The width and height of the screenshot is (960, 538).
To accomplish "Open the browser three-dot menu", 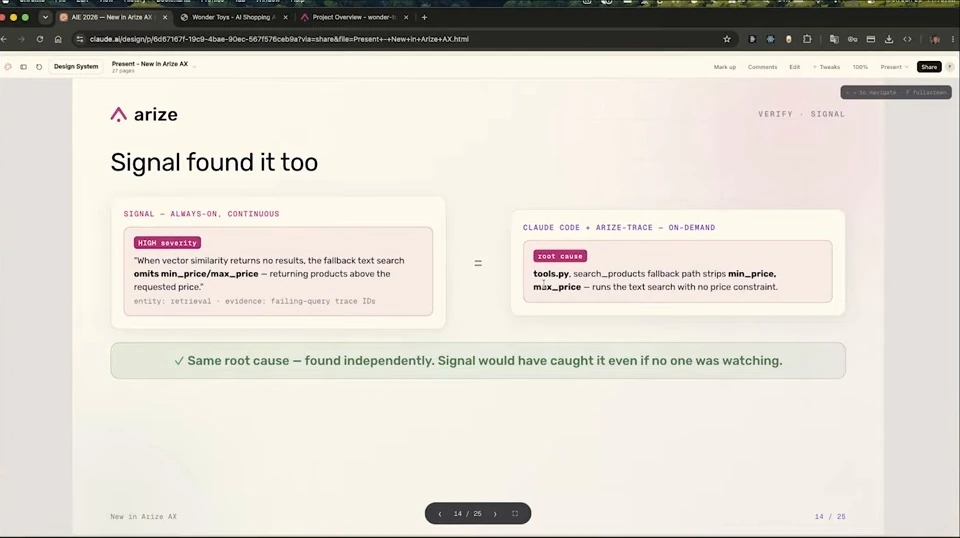I will pyautogui.click(x=953, y=39).
